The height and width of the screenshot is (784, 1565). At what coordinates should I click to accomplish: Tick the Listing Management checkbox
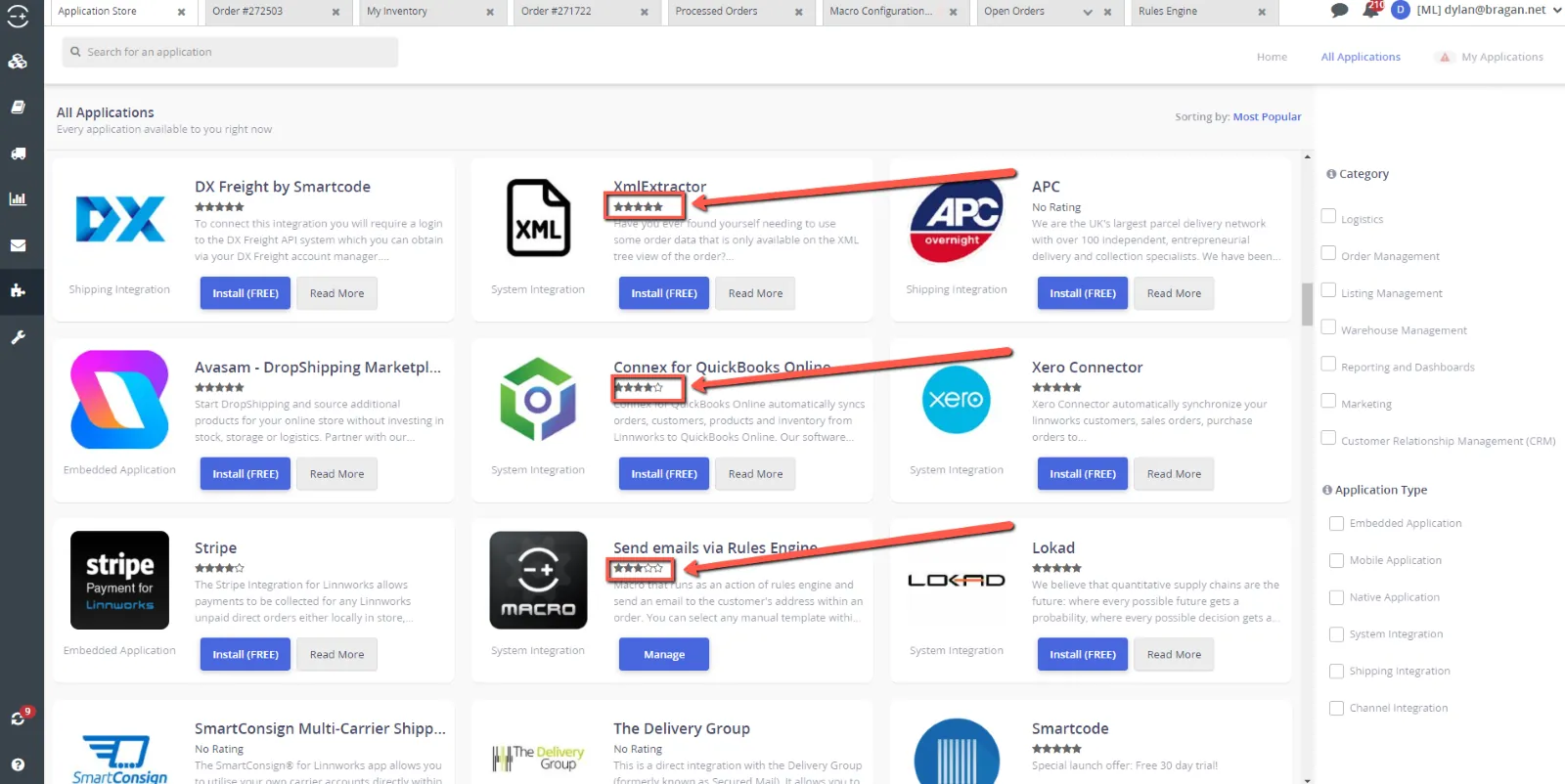[1328, 290]
